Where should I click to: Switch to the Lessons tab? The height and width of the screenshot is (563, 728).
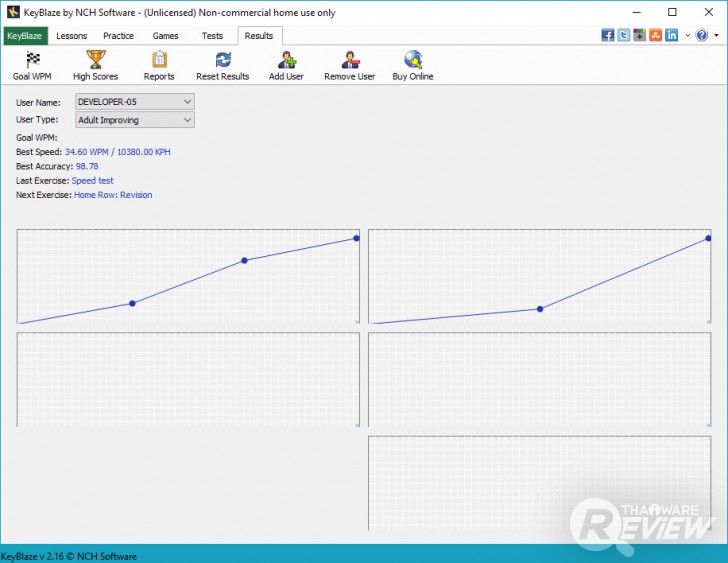point(72,36)
